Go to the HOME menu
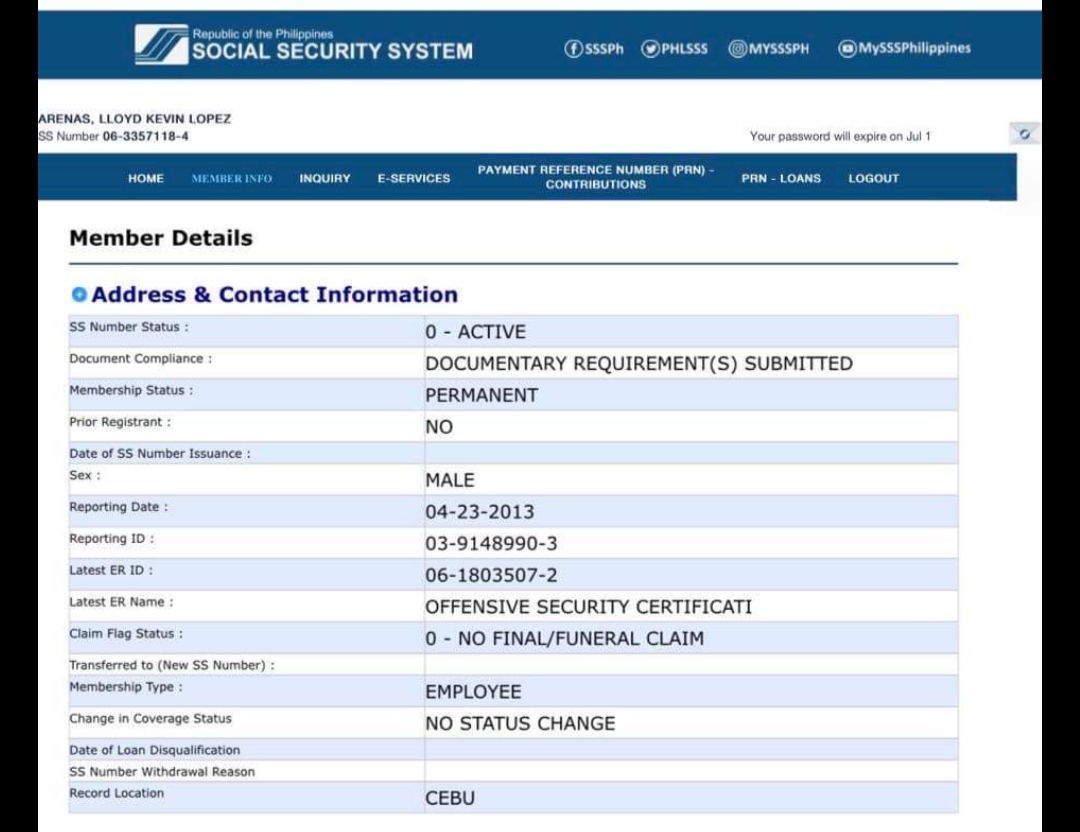 [146, 179]
